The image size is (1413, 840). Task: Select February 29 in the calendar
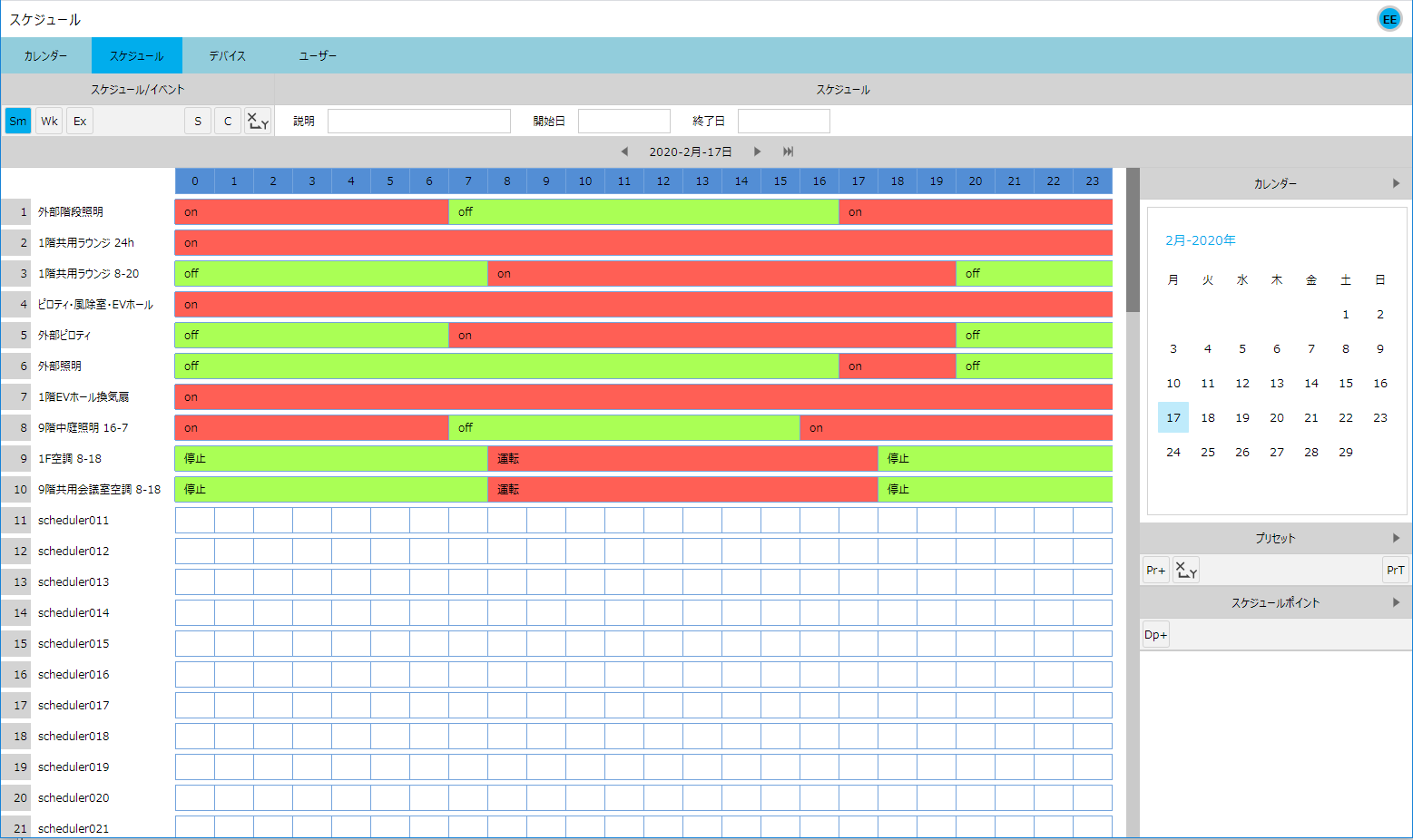point(1346,452)
